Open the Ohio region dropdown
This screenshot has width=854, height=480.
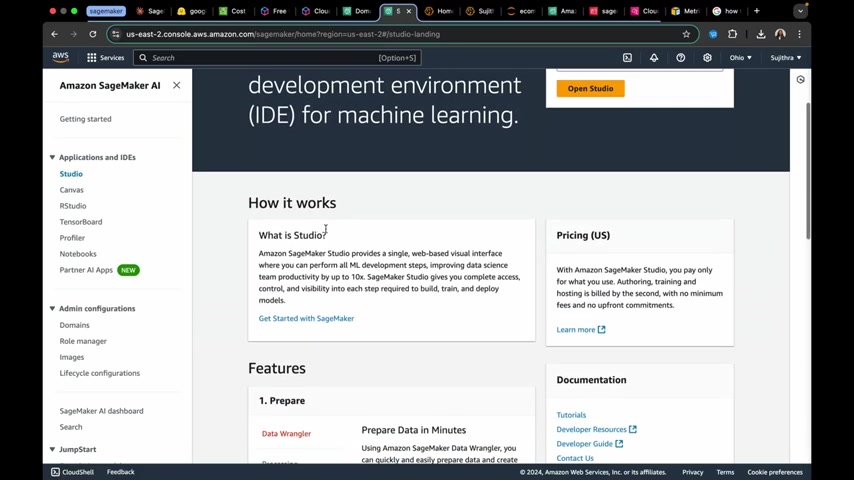[x=740, y=57]
